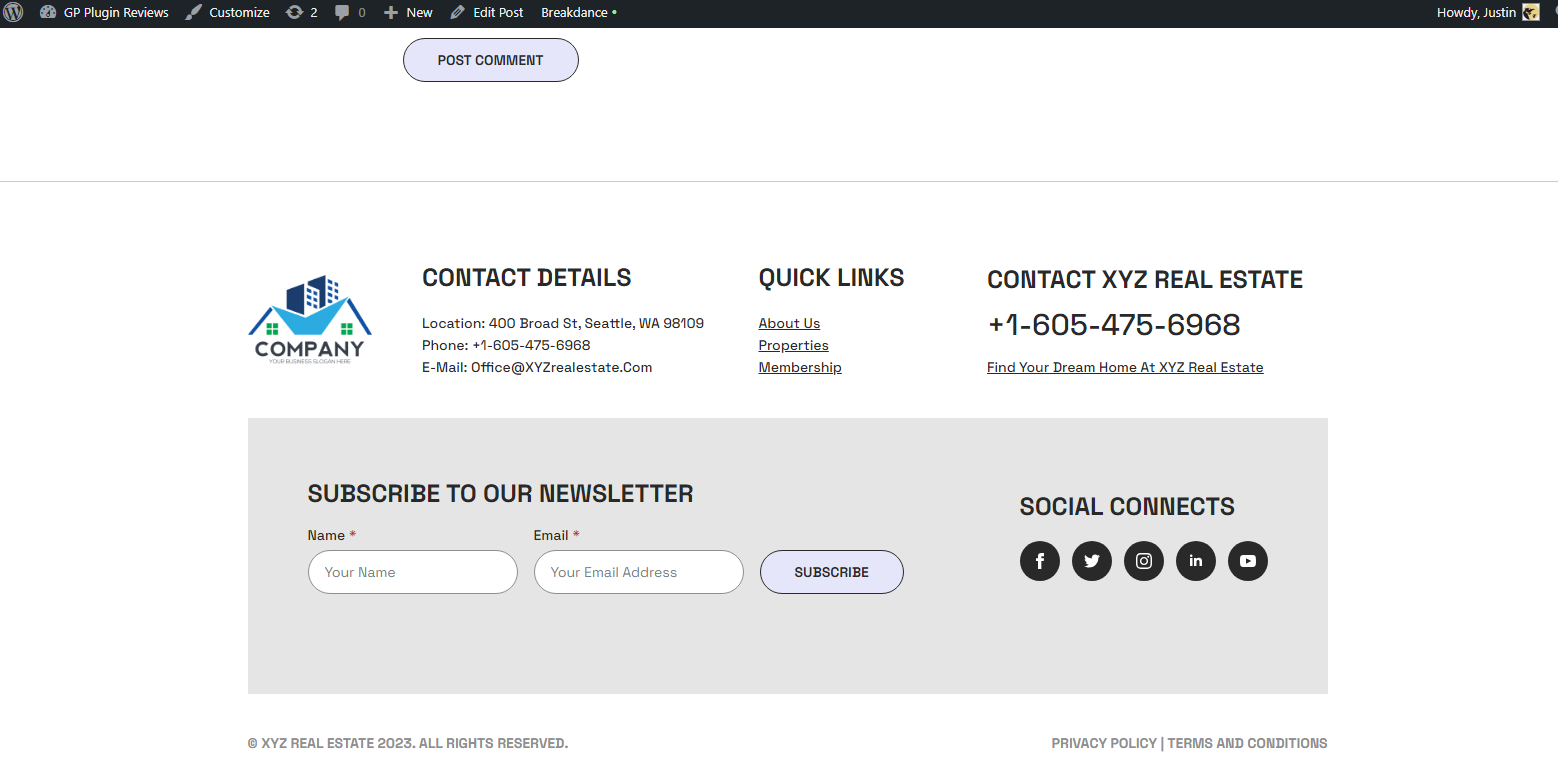Screen dimensions: 1558x783
Task: Open the YouTube social icon
Action: click(x=1247, y=561)
